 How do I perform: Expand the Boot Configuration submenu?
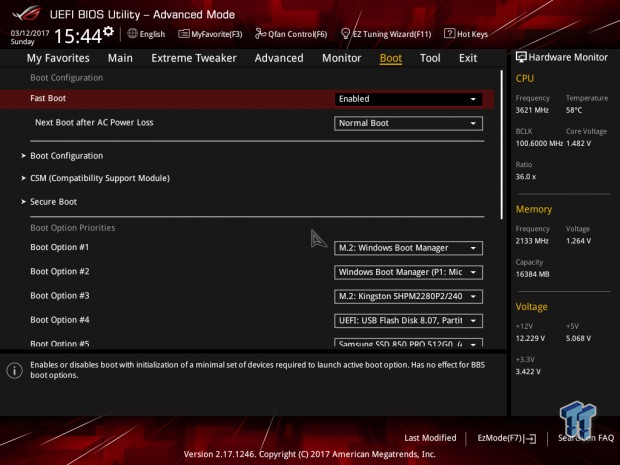pos(66,156)
